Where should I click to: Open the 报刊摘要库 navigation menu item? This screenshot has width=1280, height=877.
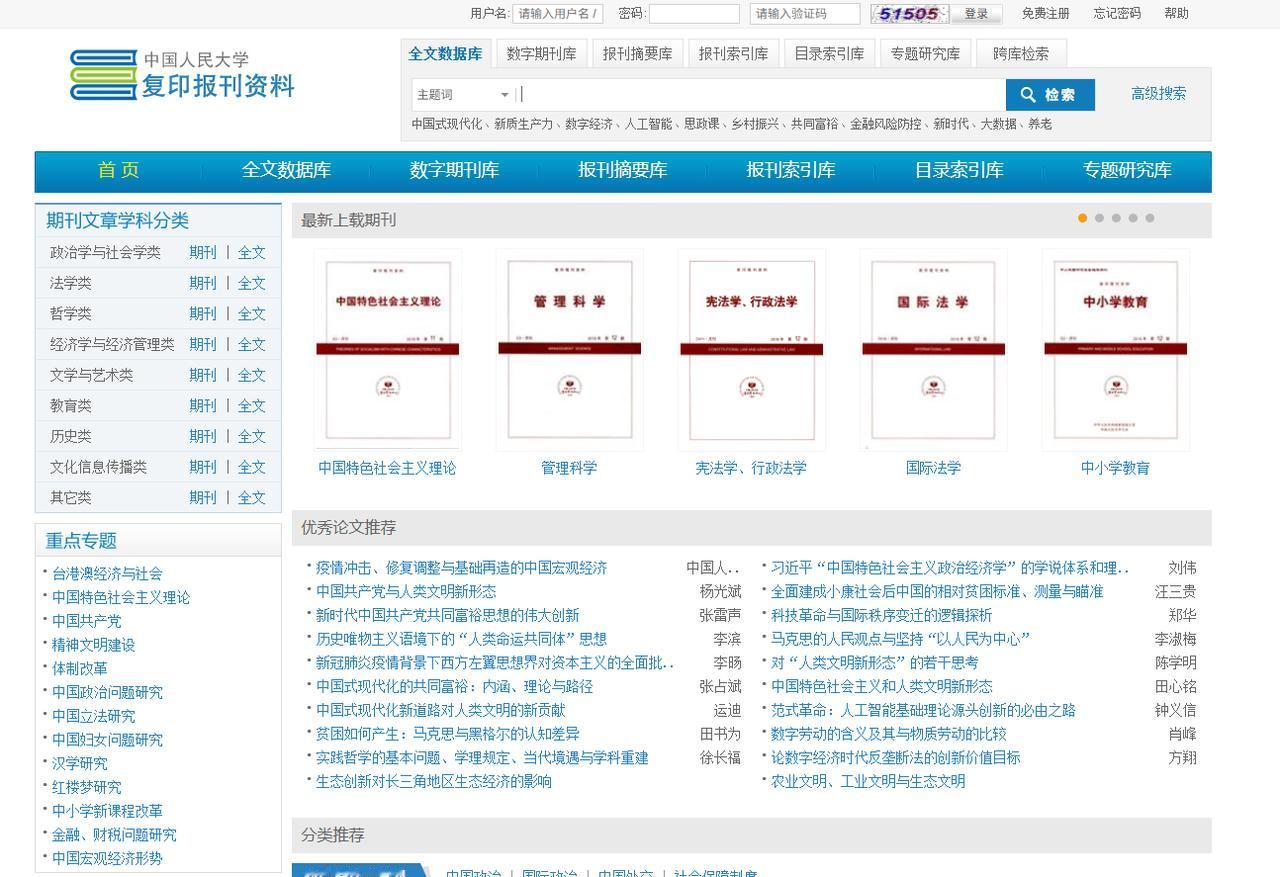[623, 171]
